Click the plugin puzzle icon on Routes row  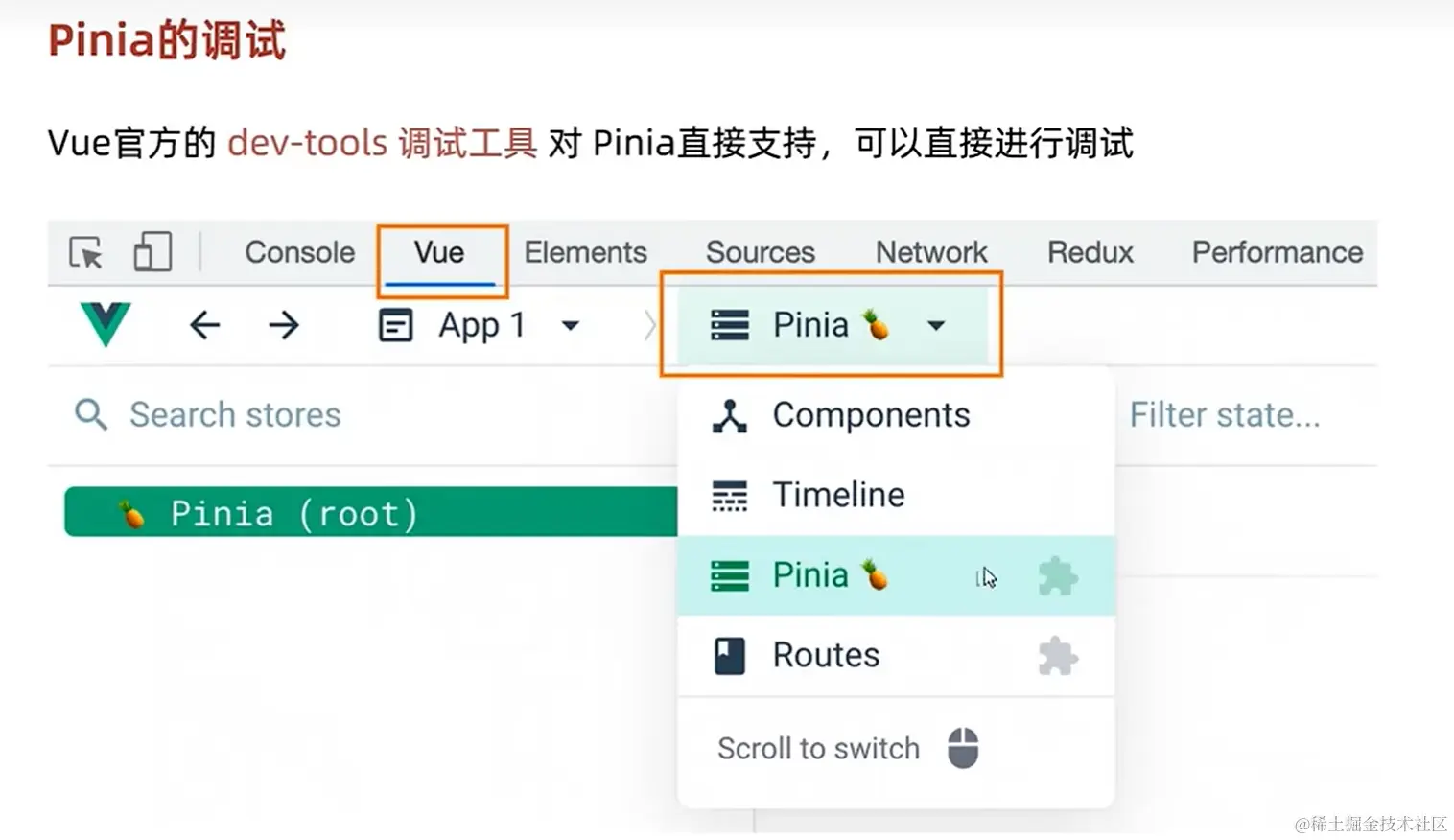1058,656
